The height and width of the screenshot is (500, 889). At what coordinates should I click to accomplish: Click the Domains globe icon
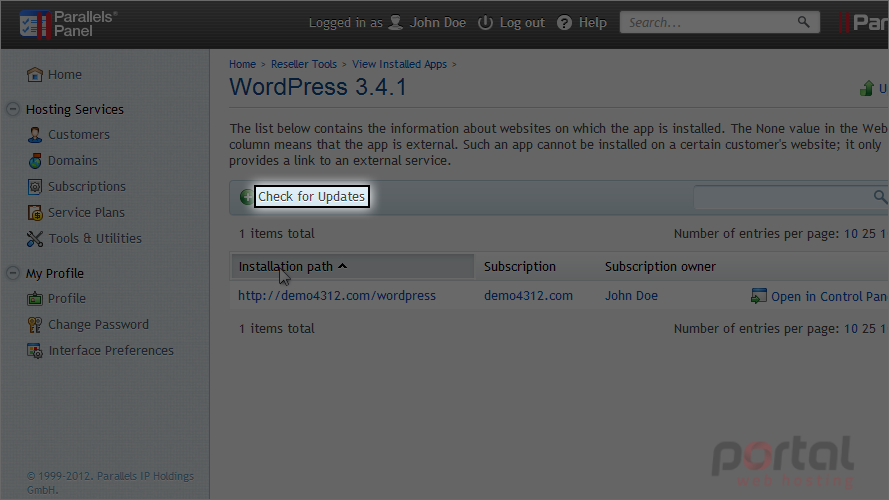[x=35, y=160]
